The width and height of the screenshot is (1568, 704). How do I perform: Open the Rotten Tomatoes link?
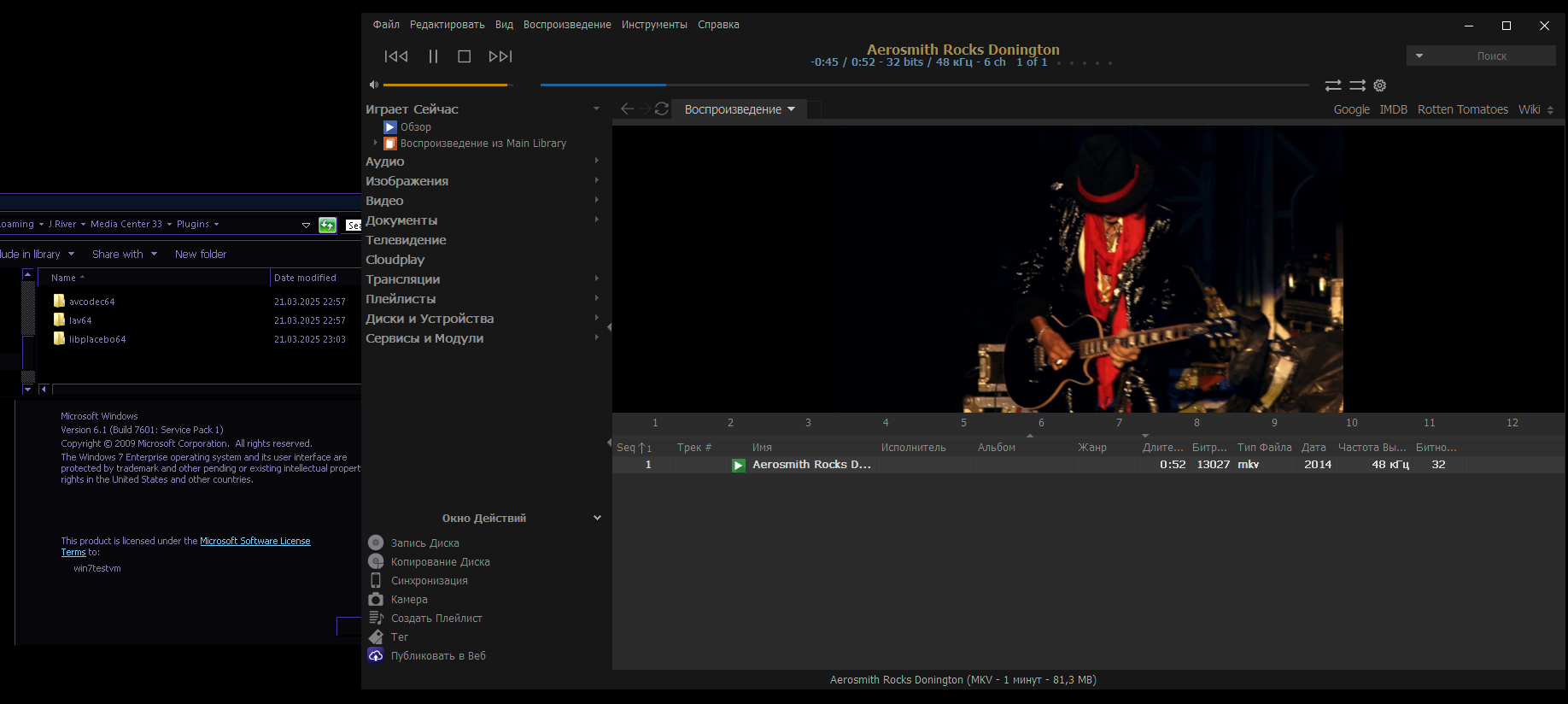[1463, 109]
